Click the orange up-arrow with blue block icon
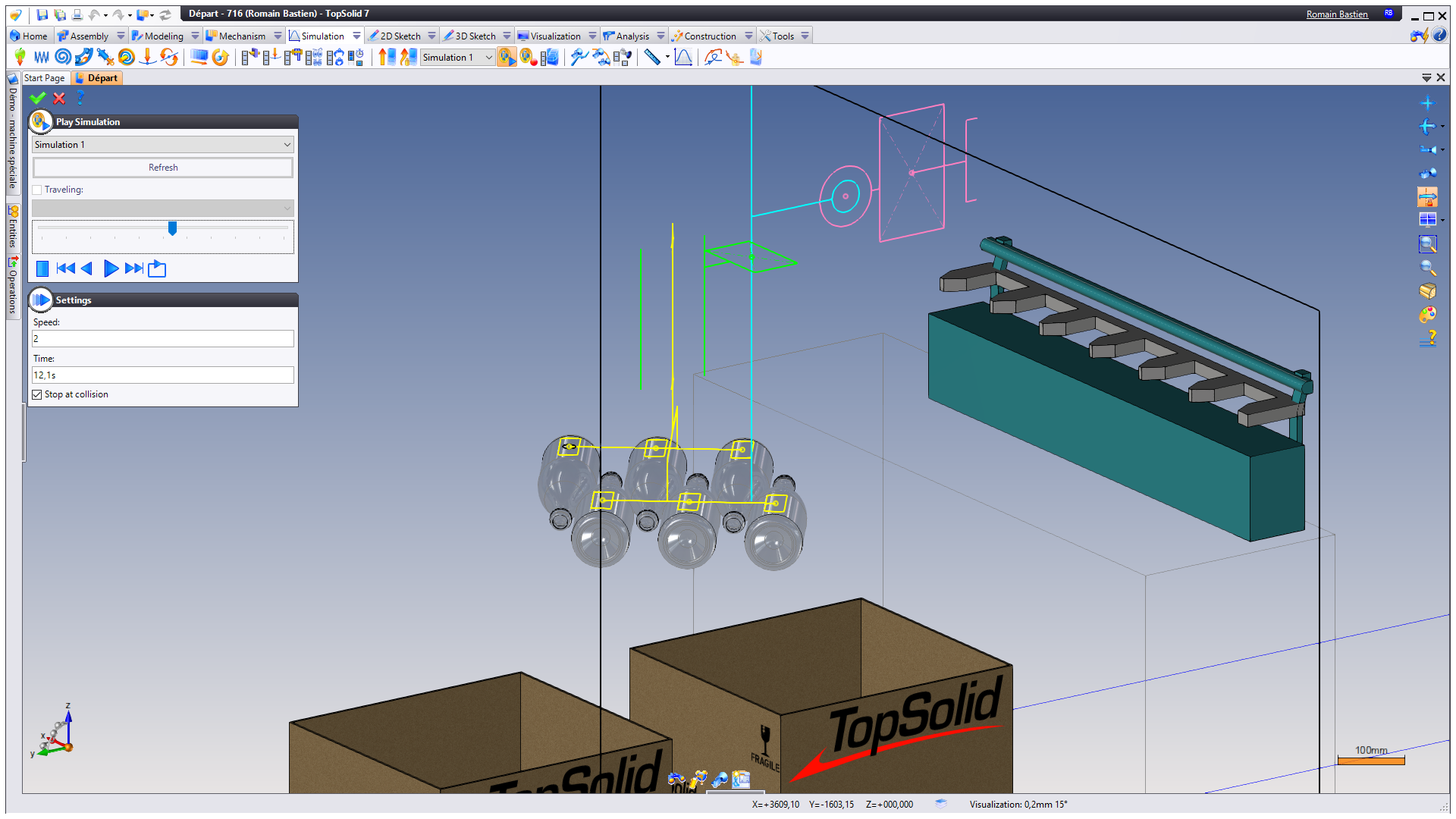Image resolution: width=1456 pixels, height=819 pixels. point(387,57)
